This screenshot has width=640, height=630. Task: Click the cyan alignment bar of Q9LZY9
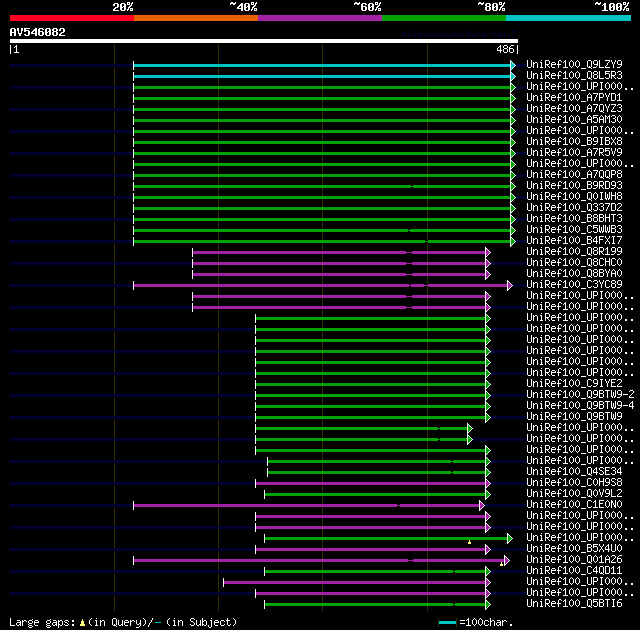322,65
